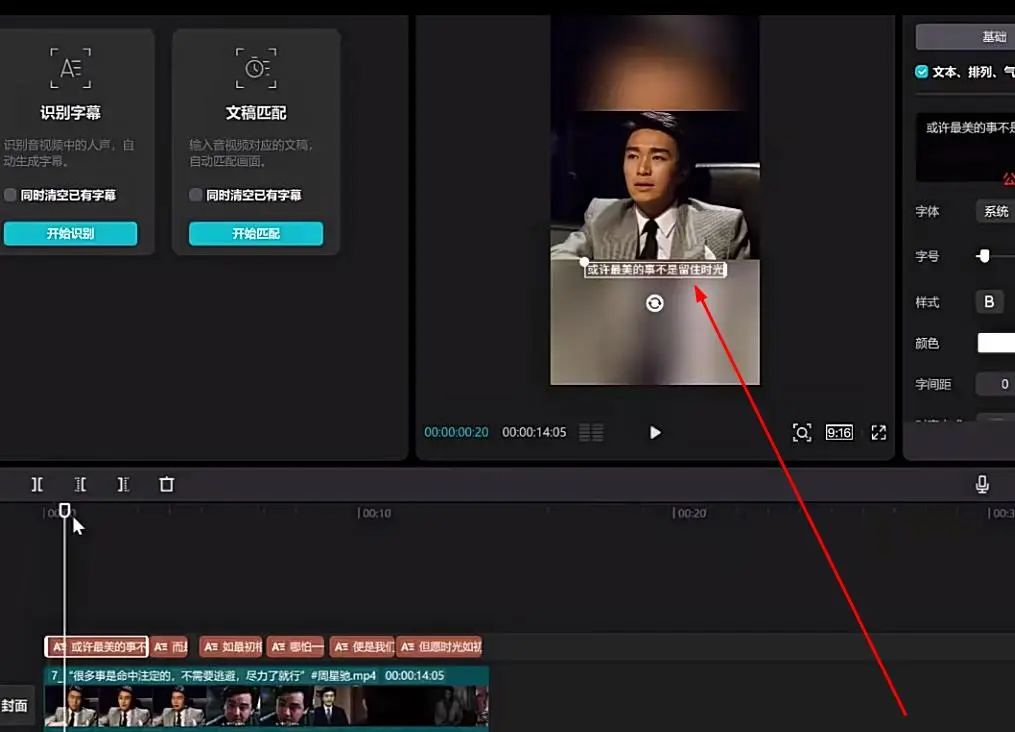The width and height of the screenshot is (1015, 732).
Task: Select the 或许最美的事不 subtitle clip in the timeline
Action: pos(97,646)
